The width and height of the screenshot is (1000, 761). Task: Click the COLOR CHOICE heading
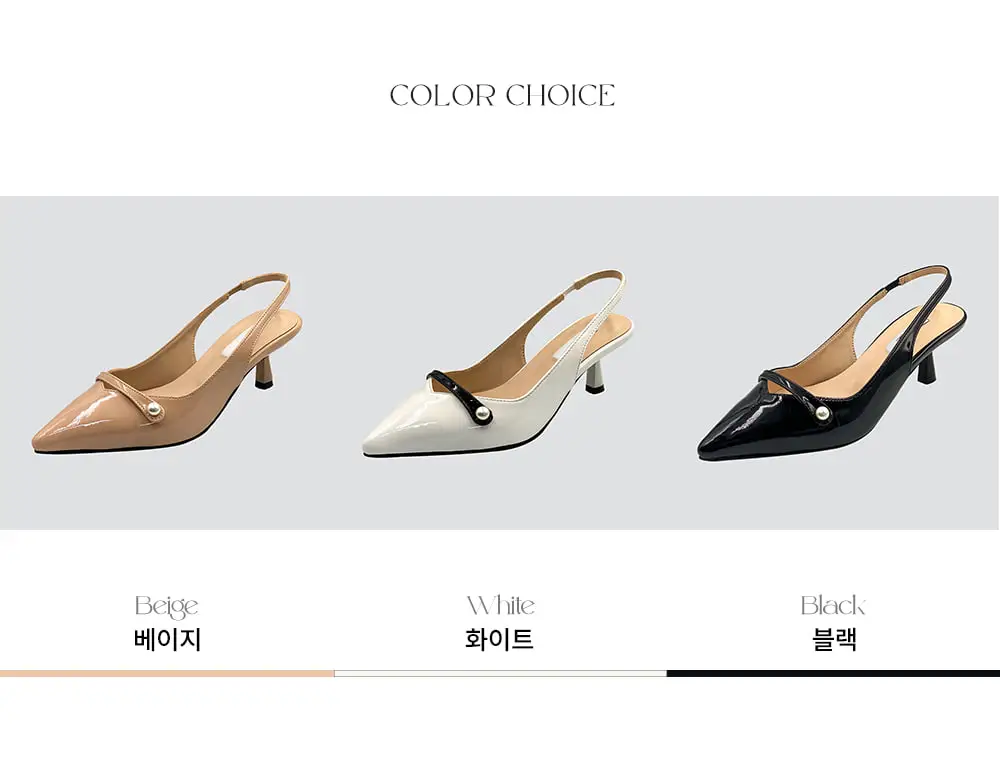coord(502,95)
